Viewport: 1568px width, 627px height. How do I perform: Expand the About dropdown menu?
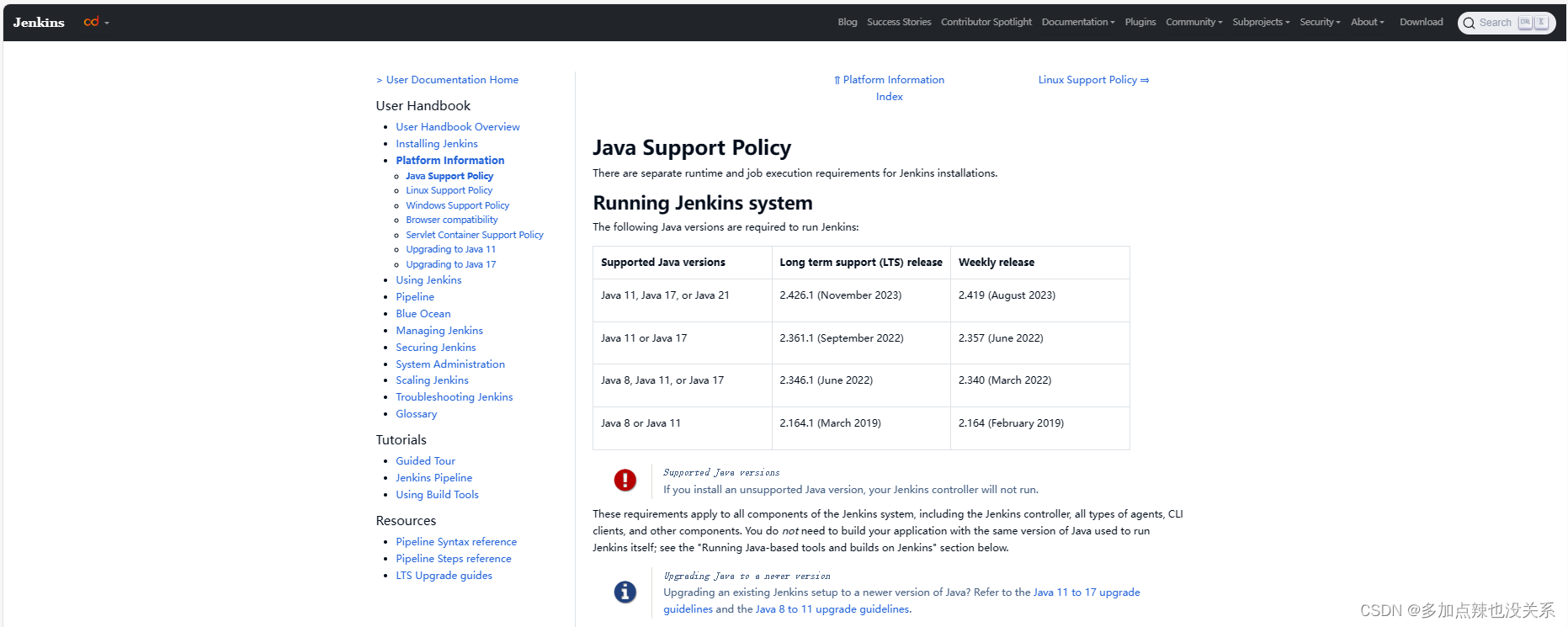[x=1367, y=22]
